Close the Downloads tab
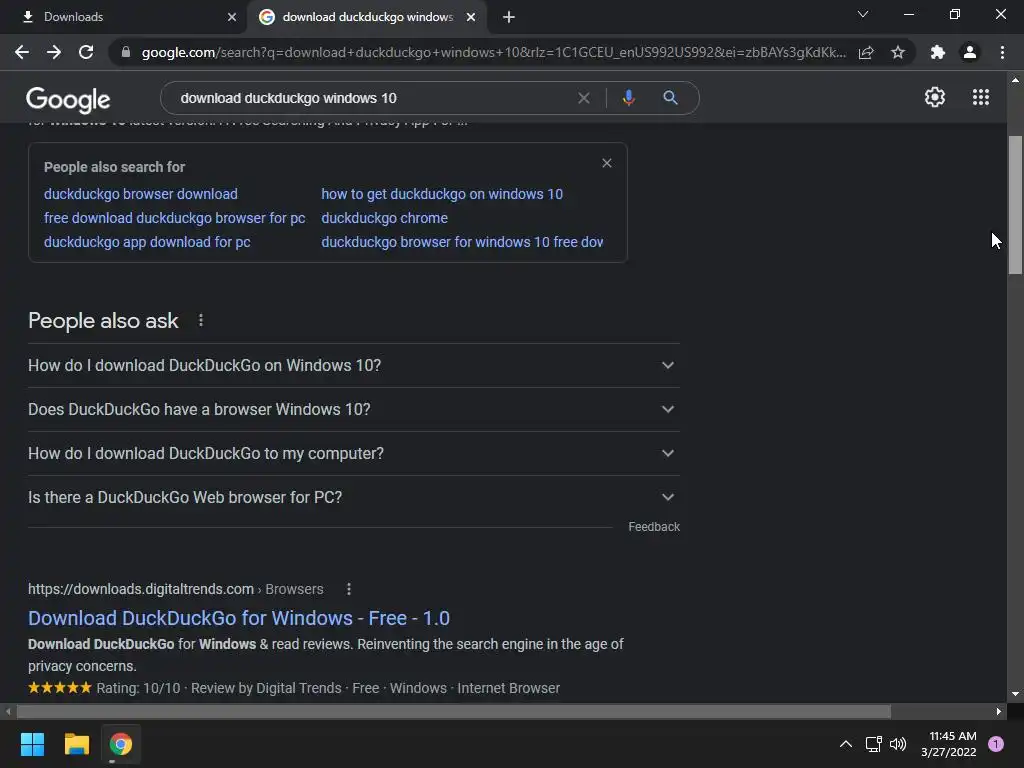1024x768 pixels. click(x=232, y=17)
